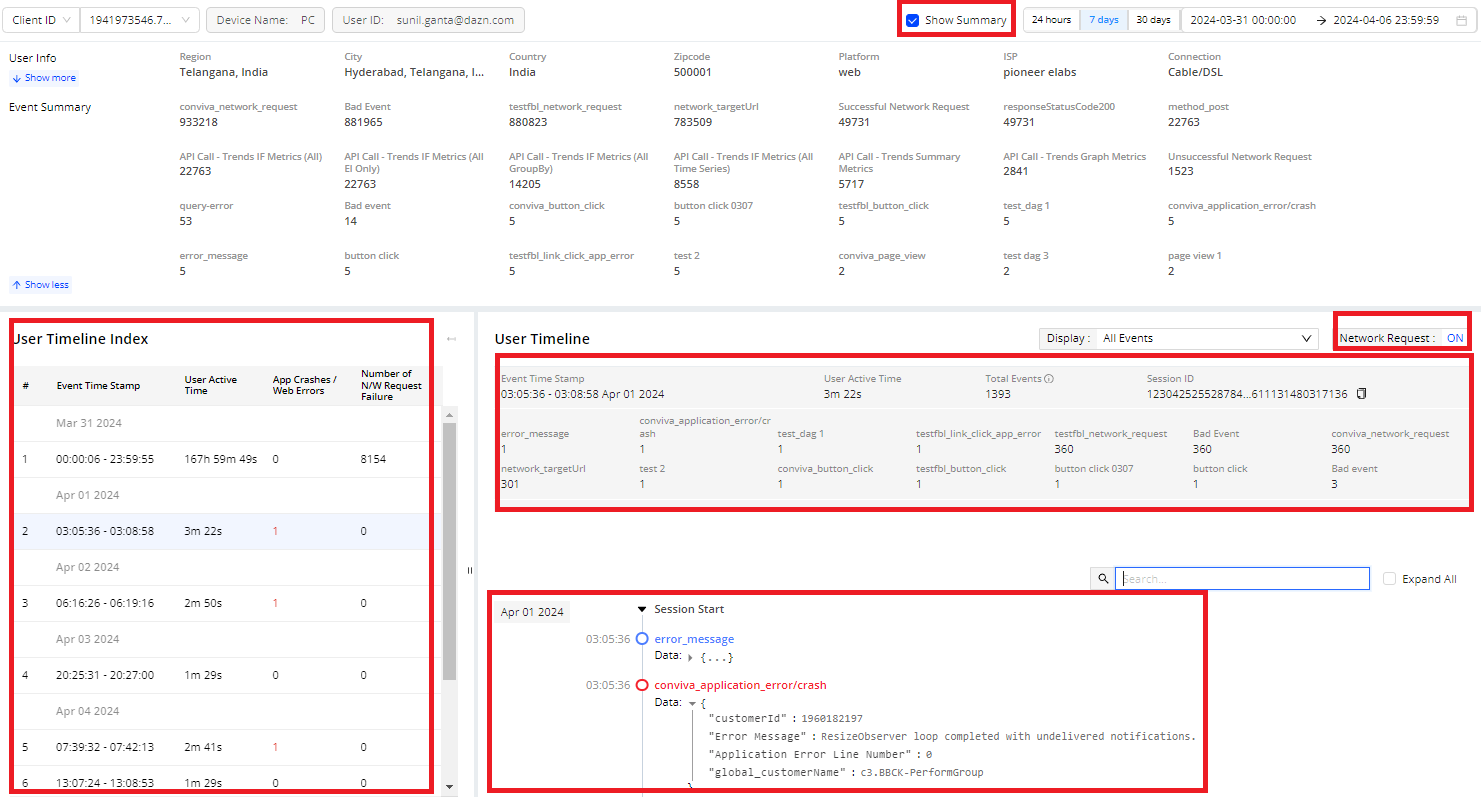1481x797 pixels.
Task: Uncheck the Show Summary checkbox
Action: (912, 20)
